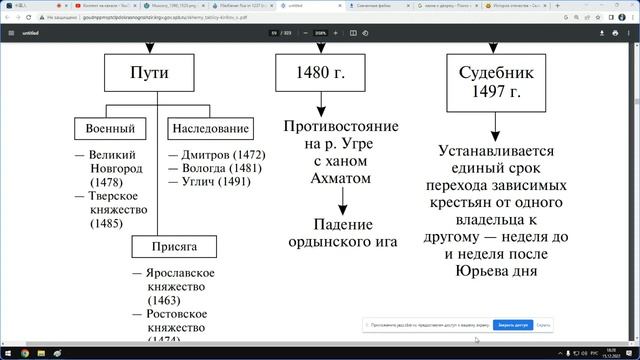This screenshot has height=360, width=640.
Task: Click the 'Судебник 1497 г.' box
Action: (x=496, y=82)
